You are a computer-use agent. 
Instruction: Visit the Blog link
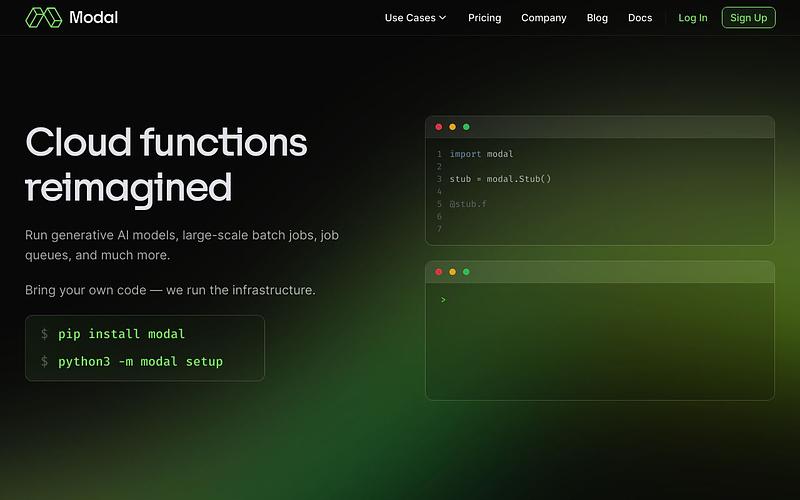coord(597,18)
